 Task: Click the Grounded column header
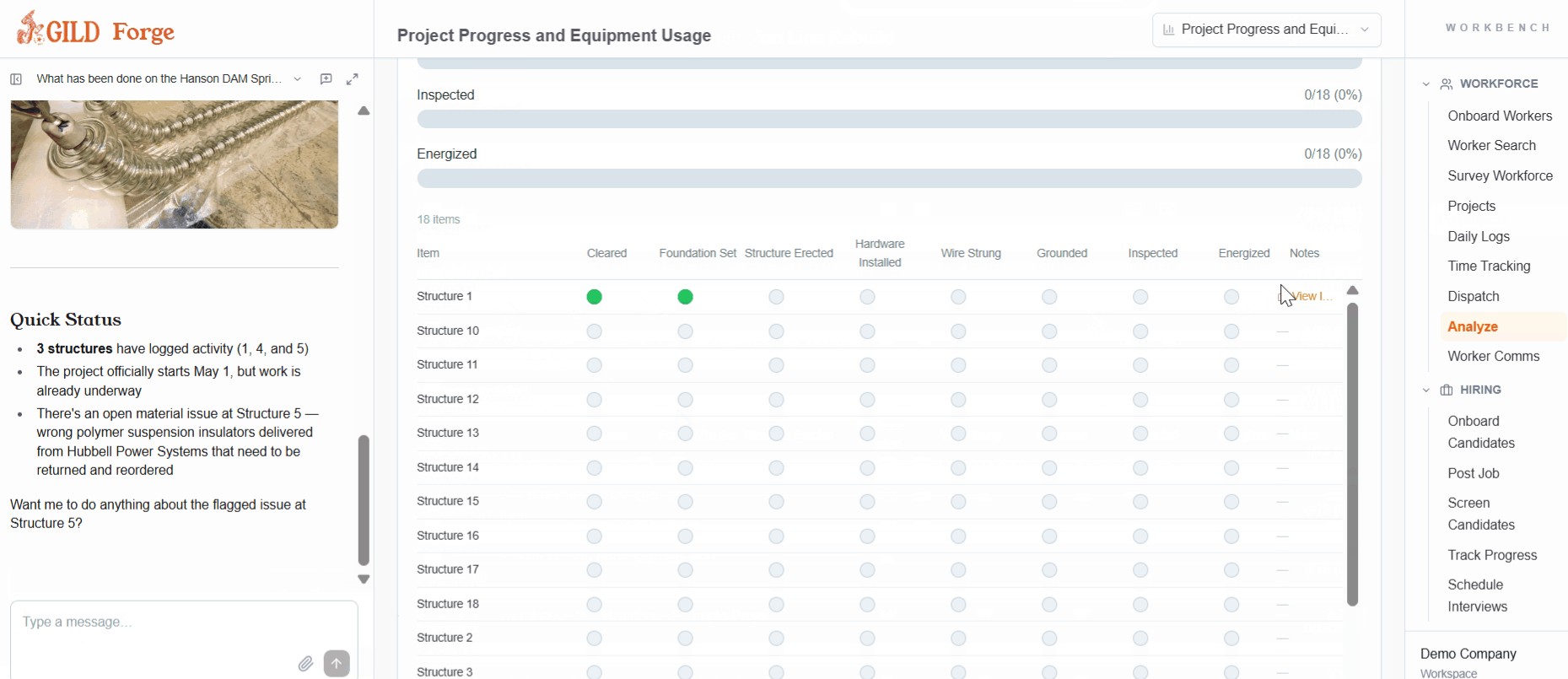(x=1062, y=254)
